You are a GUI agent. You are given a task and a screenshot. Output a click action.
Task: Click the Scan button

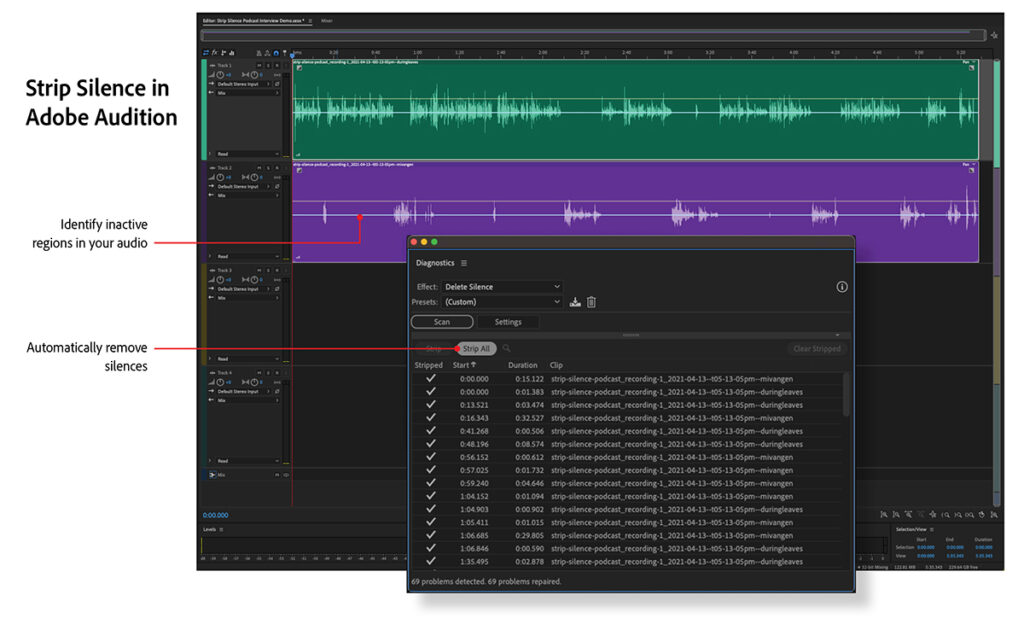pos(442,322)
